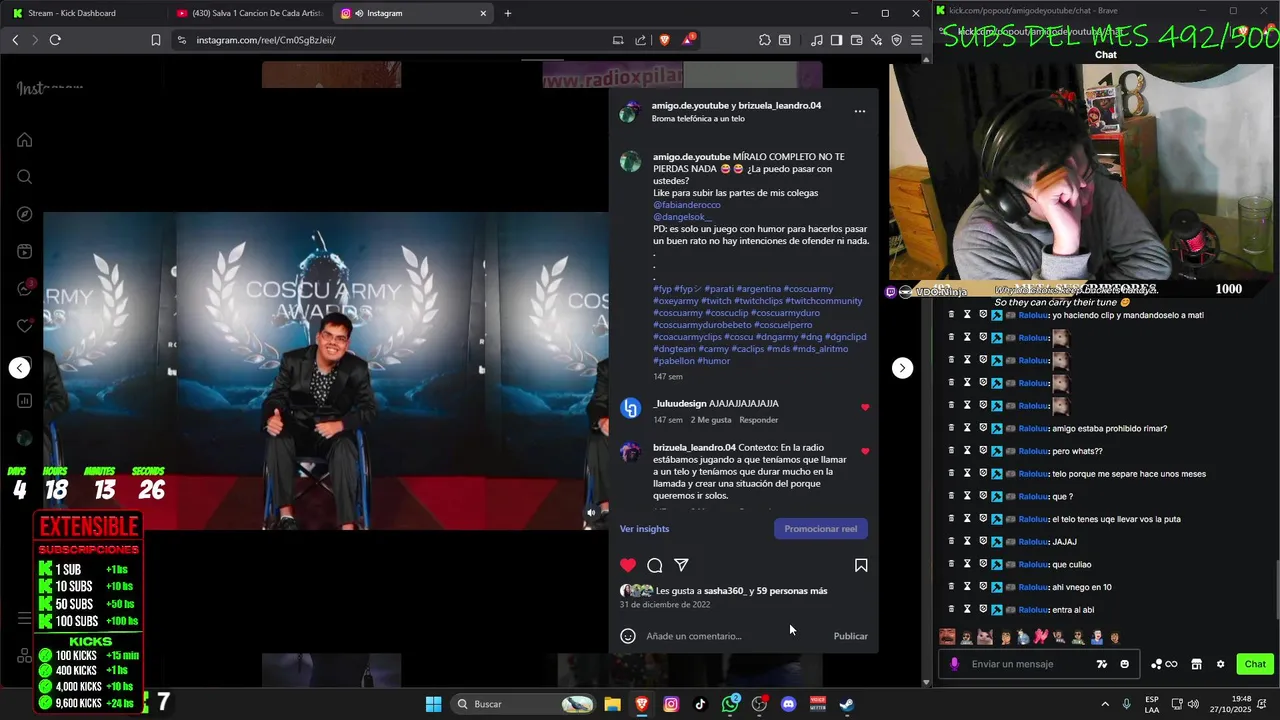
Task: Save the reel with the bookmark icon
Action: coord(861,565)
